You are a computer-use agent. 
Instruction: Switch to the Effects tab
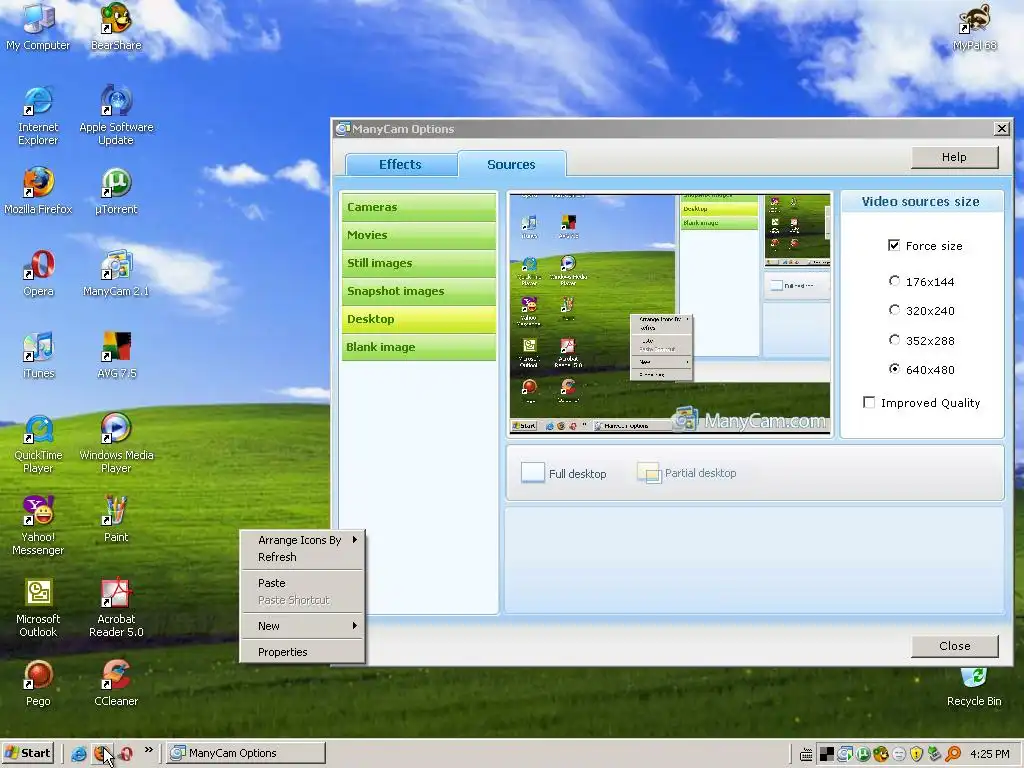tap(400, 165)
